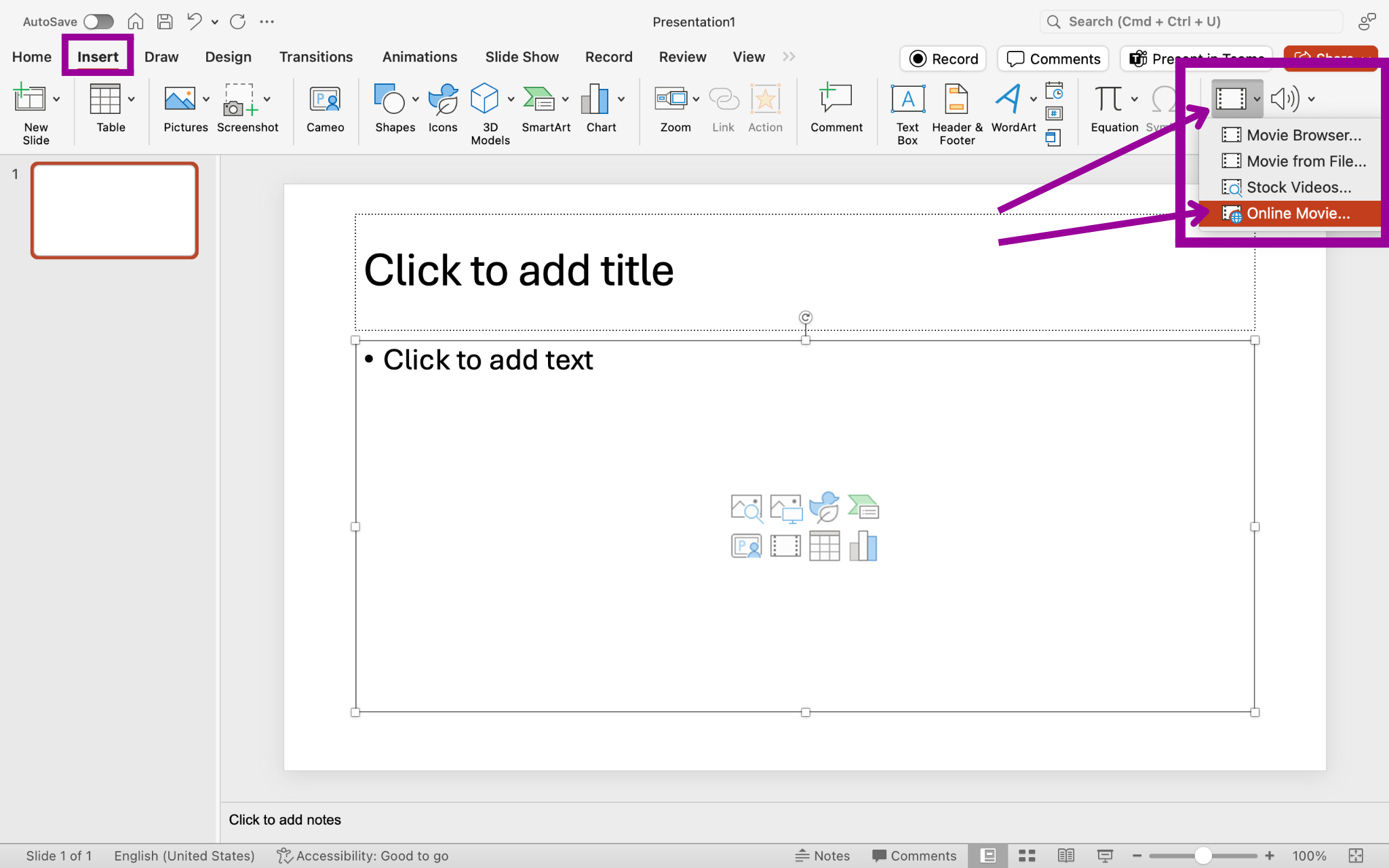Insert a Chart
The image size is (1389, 868).
coord(595,99)
